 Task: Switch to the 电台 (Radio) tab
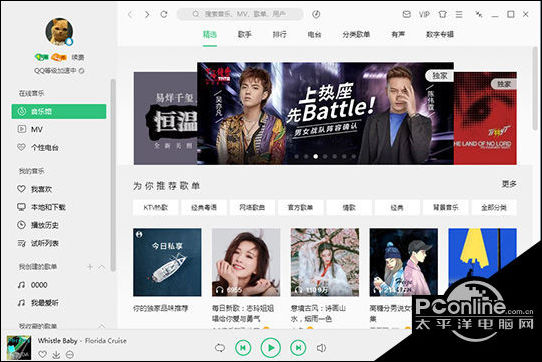click(314, 34)
